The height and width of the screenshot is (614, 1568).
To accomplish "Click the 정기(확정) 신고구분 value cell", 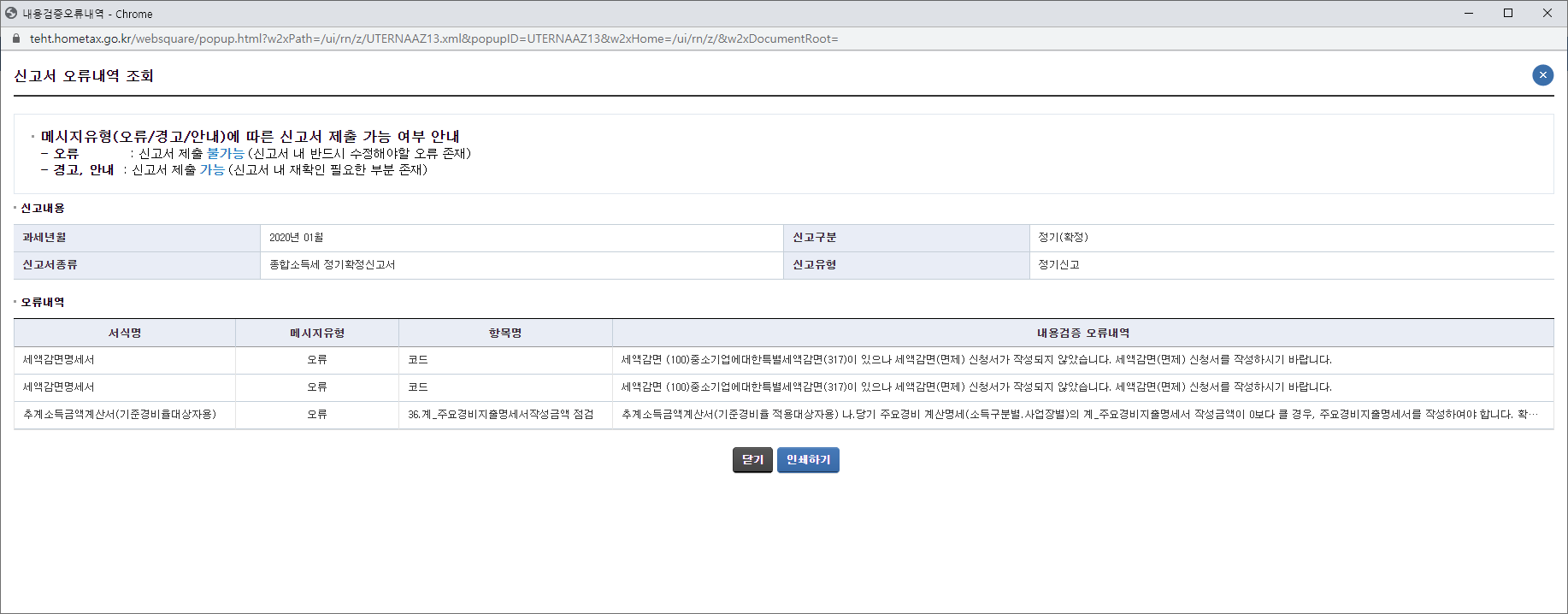I will [1063, 238].
